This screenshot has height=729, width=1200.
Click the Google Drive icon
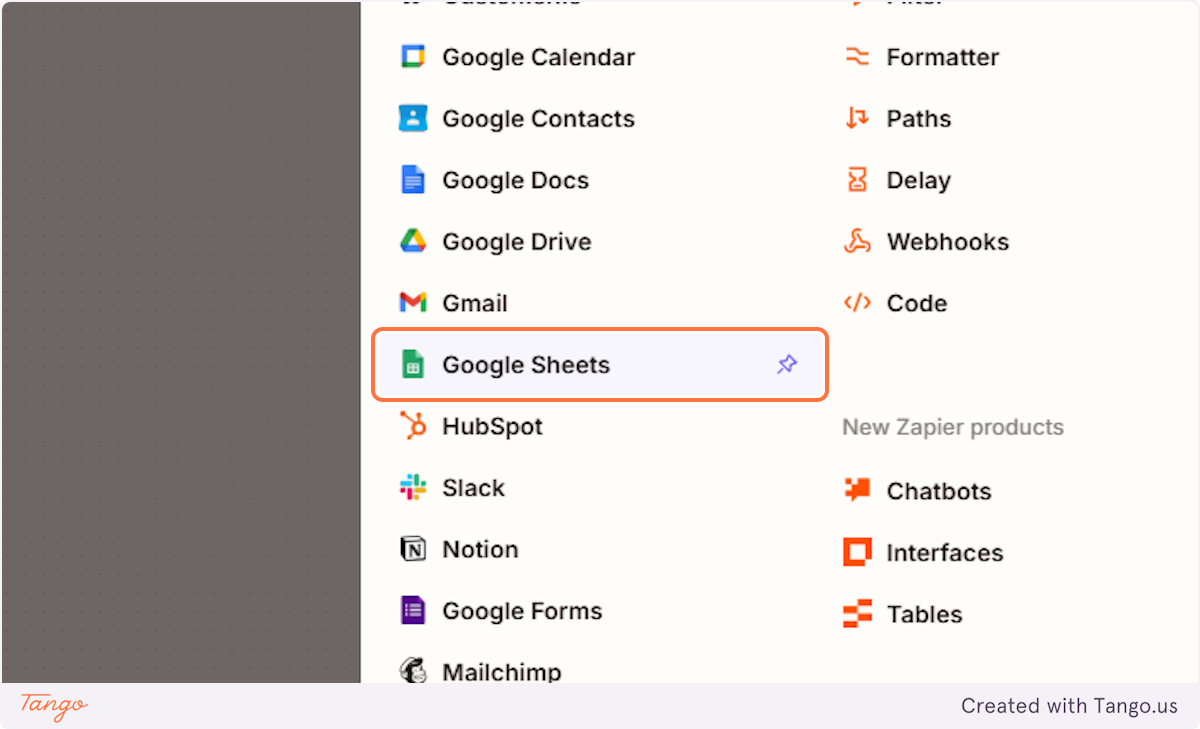[x=413, y=241]
